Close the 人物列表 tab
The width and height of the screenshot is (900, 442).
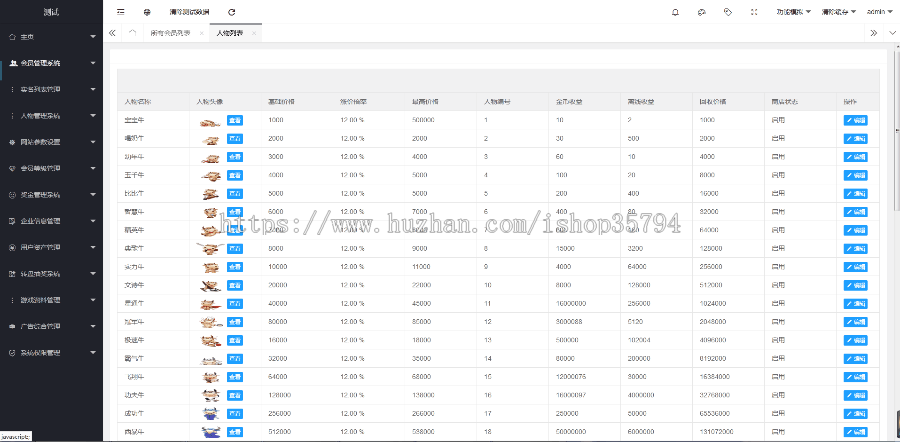254,33
